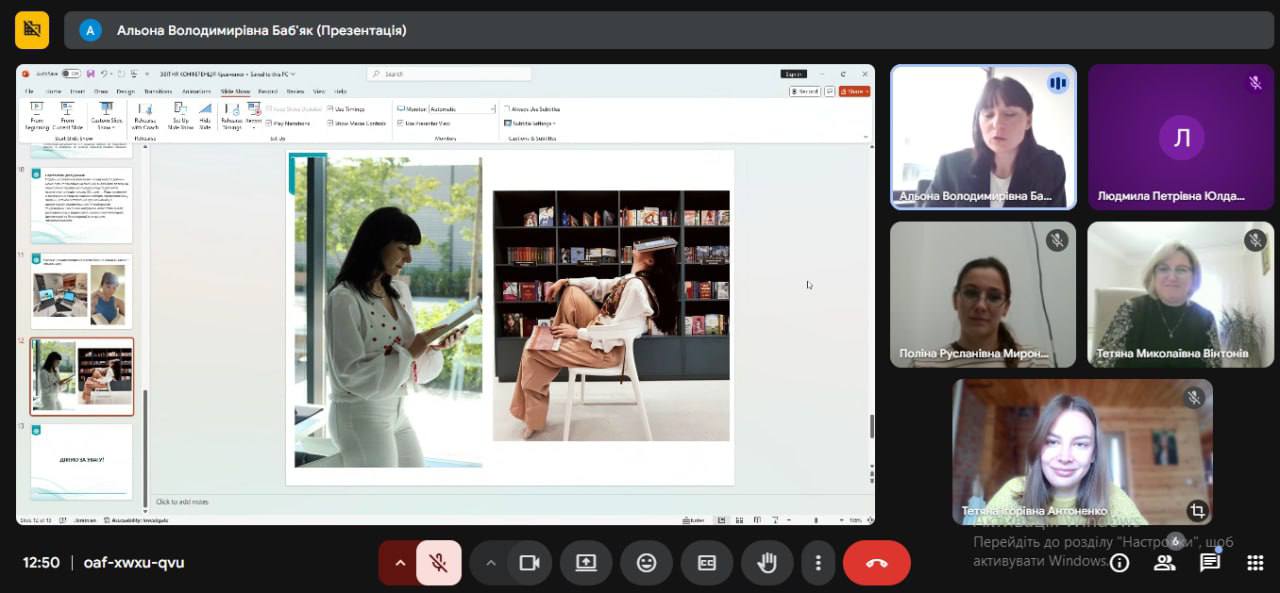Expand video settings arrow beside camera
The height and width of the screenshot is (593, 1280).
point(490,563)
